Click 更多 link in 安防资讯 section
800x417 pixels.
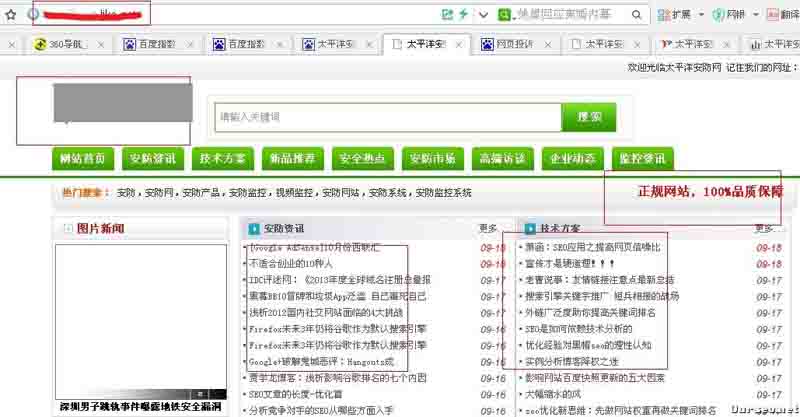487,228
